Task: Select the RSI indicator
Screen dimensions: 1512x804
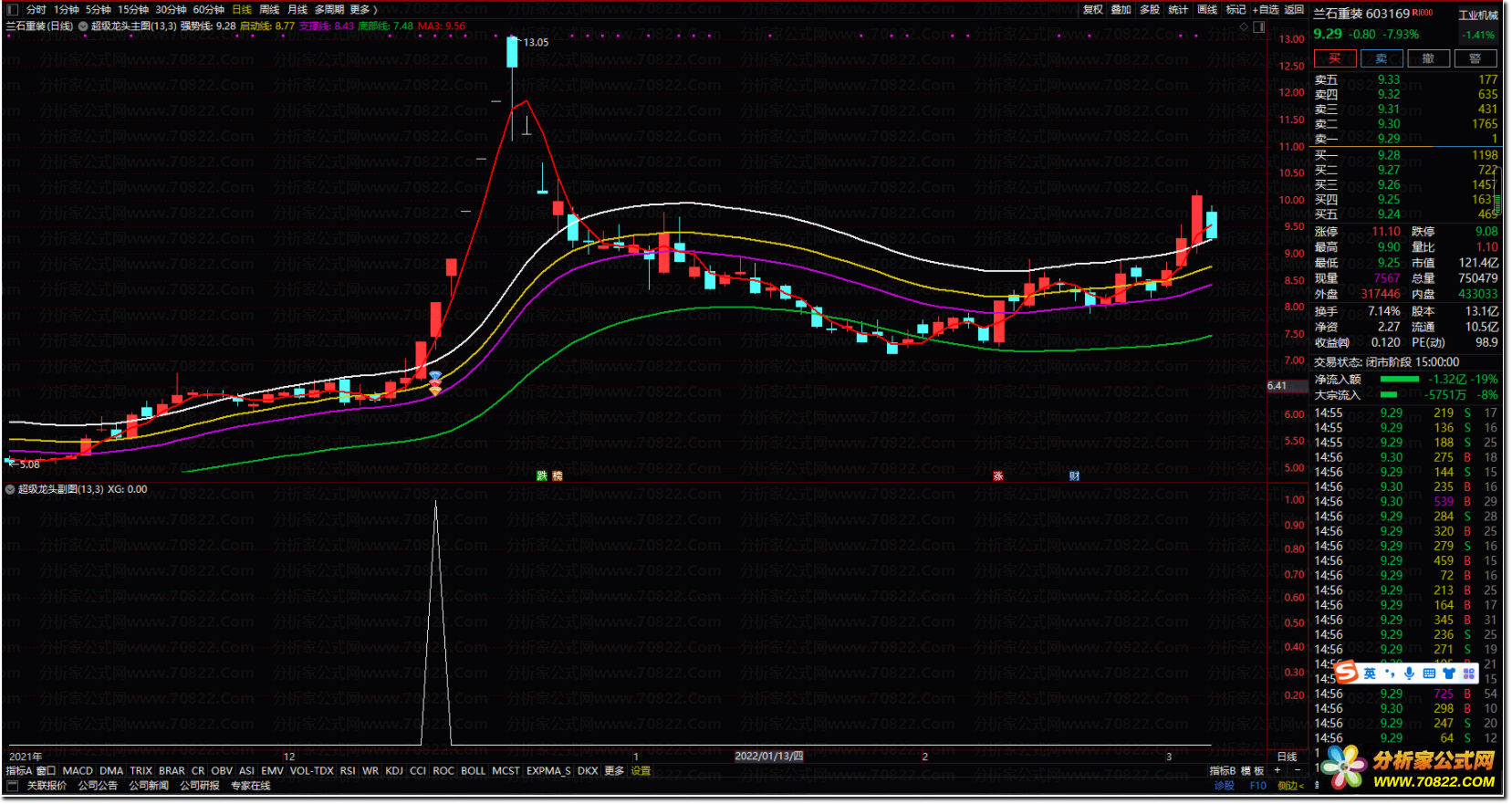Action: point(348,771)
